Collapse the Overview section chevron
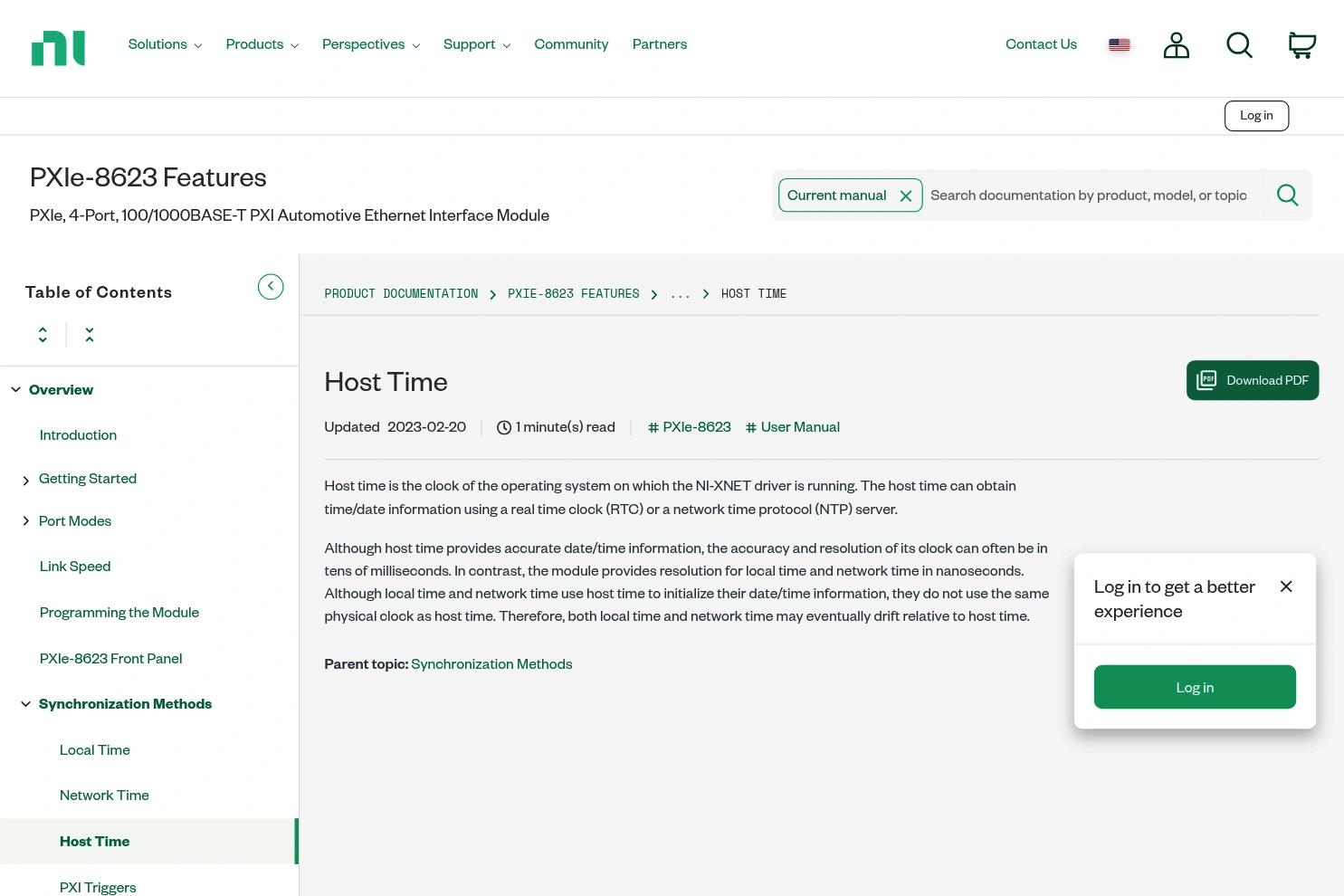Viewport: 1344px width, 896px height. [x=15, y=390]
